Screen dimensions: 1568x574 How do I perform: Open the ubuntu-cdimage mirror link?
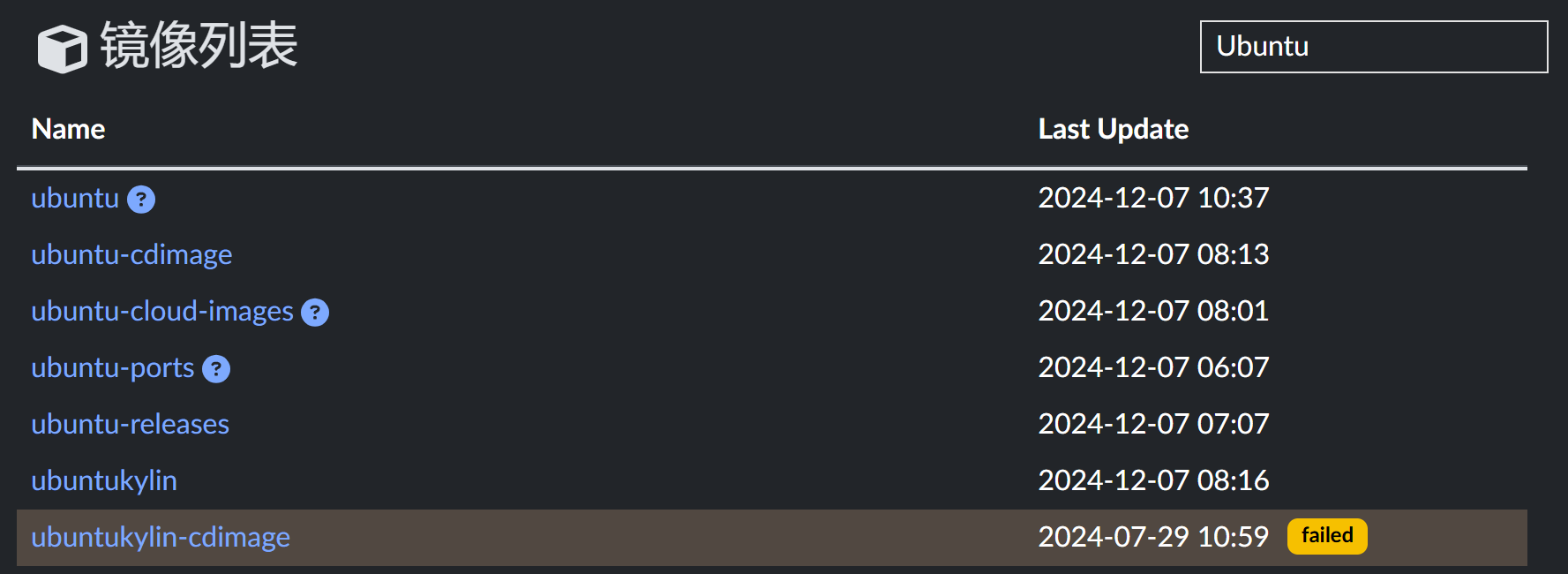pyautogui.click(x=131, y=255)
